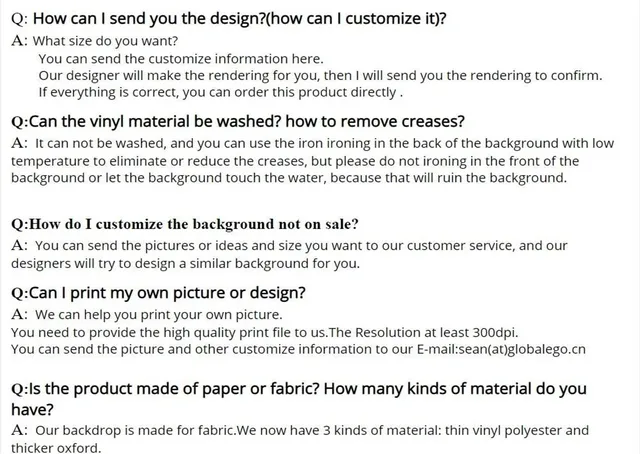Click the email address sean(at)globalego.cn

coord(522,350)
